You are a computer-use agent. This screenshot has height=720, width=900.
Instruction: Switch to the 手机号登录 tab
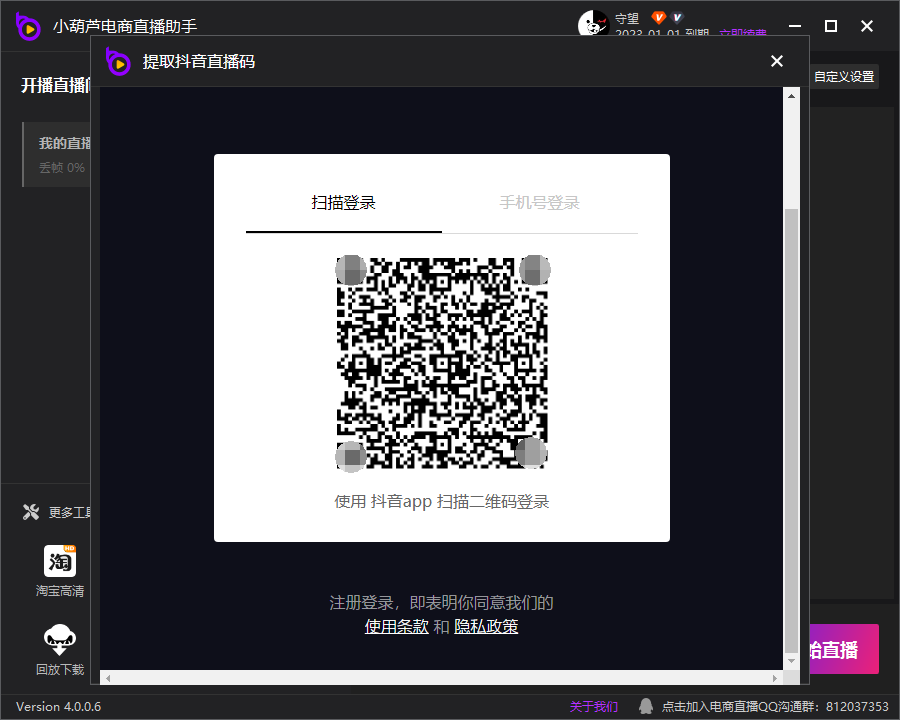pos(539,203)
